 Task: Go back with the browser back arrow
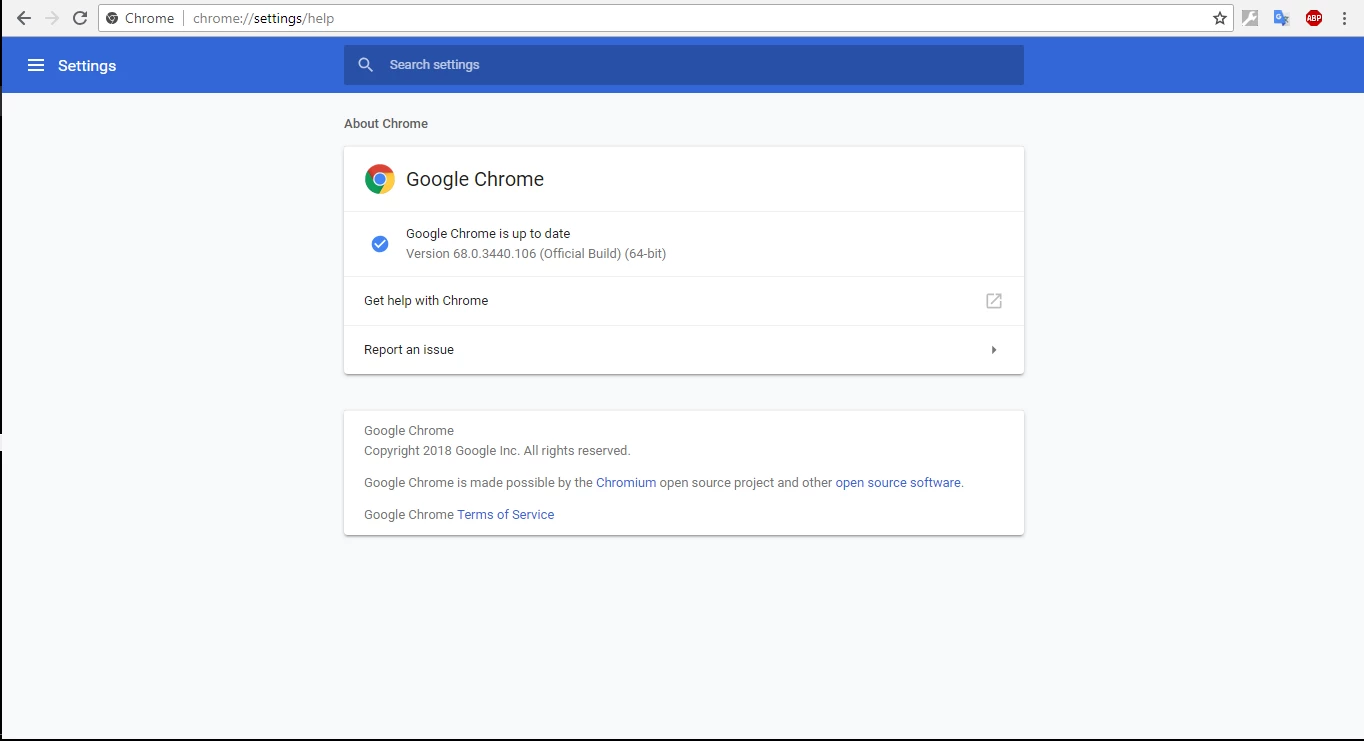[x=24, y=18]
